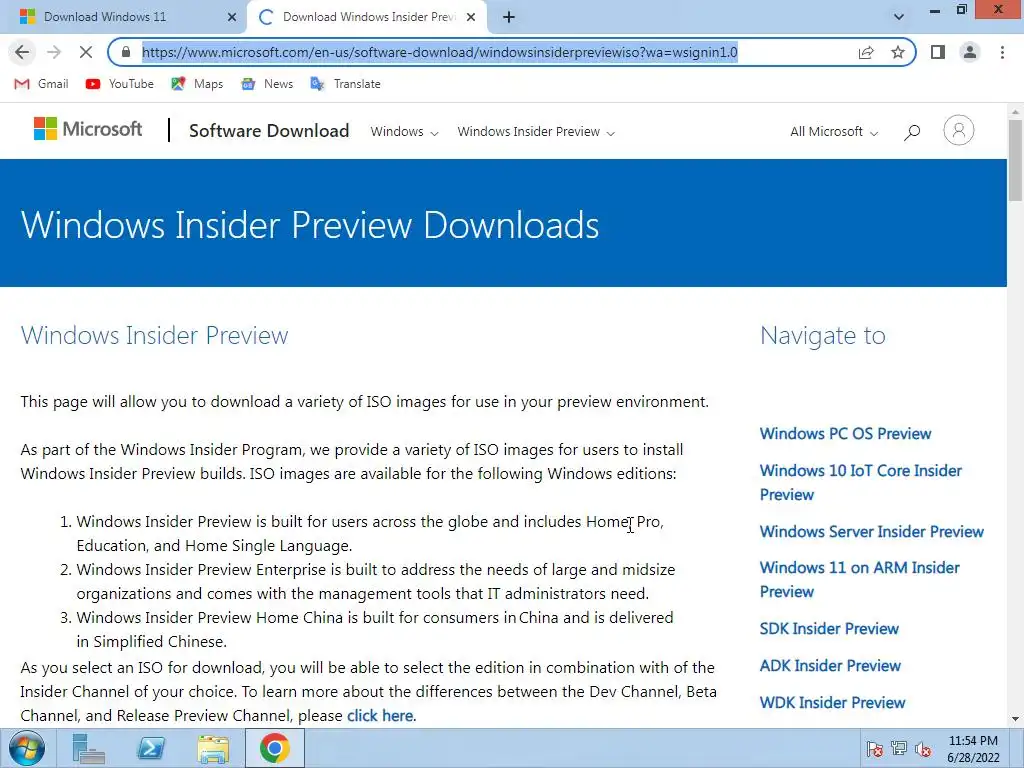1024x768 pixels.
Task: Click the page vertical scrollbar thumb
Action: pos(1016,160)
